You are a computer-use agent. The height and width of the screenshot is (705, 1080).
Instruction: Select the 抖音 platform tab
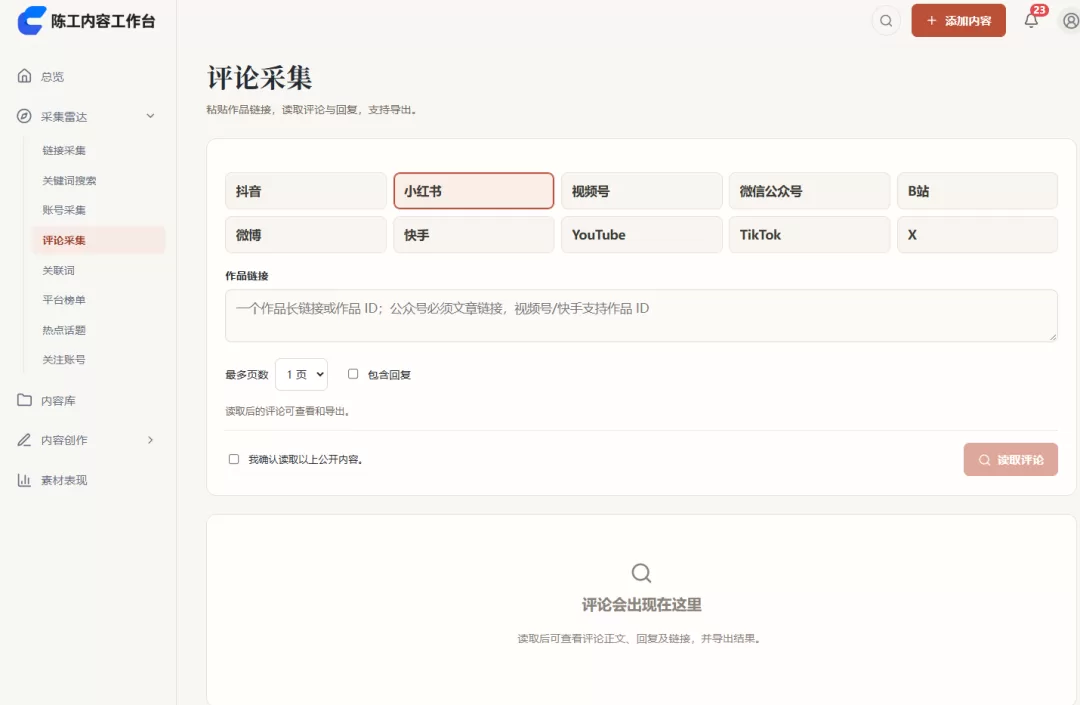coord(305,191)
